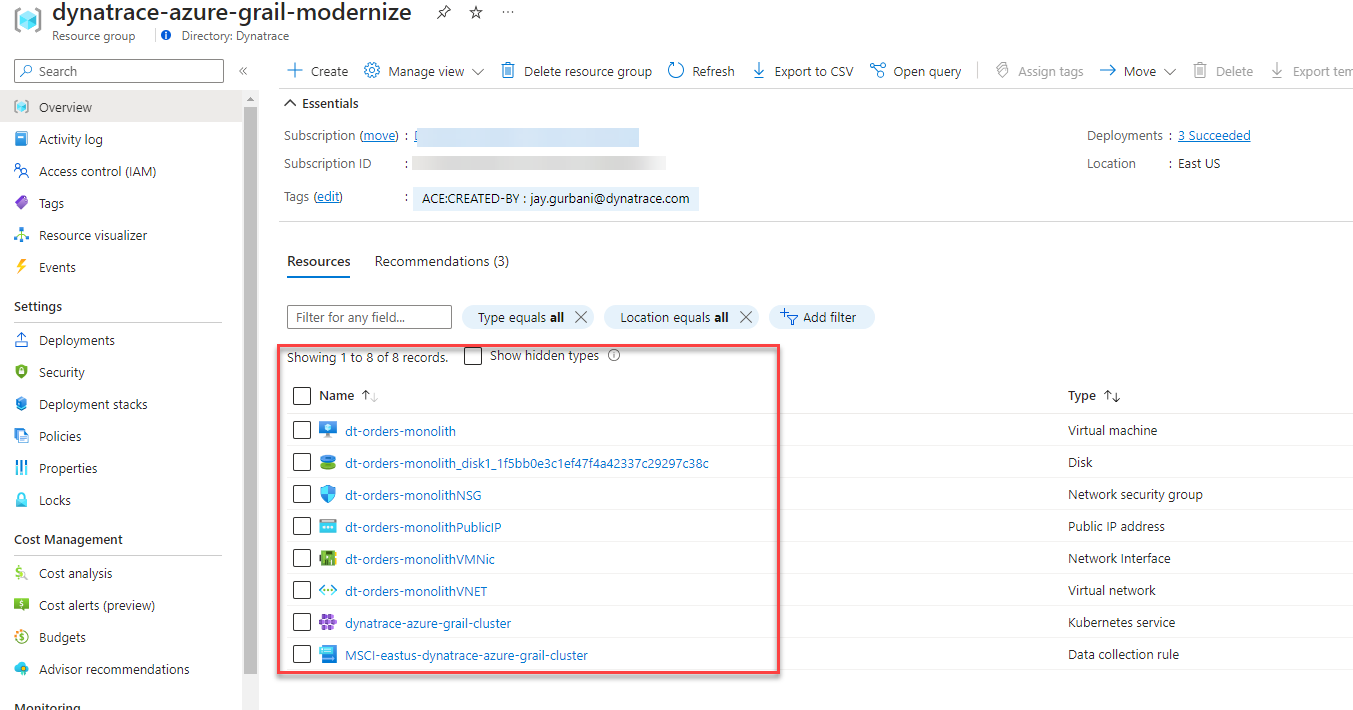Enable Show hidden types checkbox
1353x710 pixels.
point(473,356)
